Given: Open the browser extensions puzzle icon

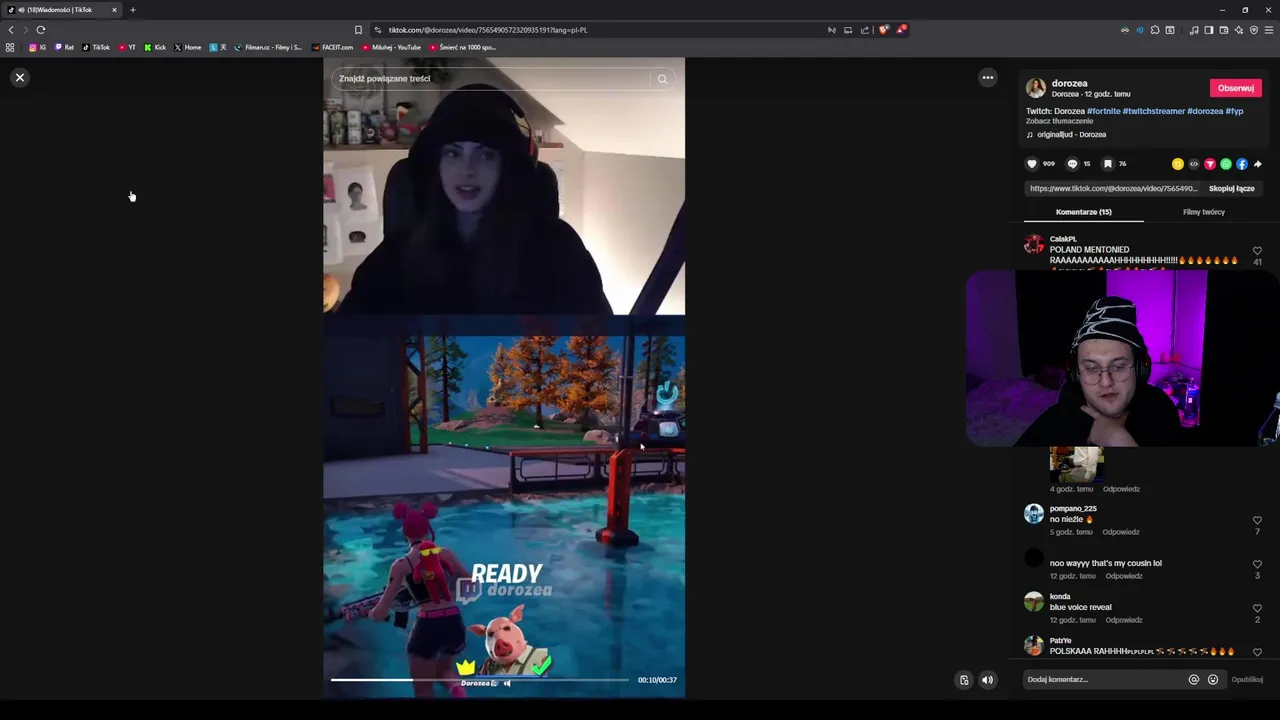Looking at the screenshot, I should [1155, 30].
